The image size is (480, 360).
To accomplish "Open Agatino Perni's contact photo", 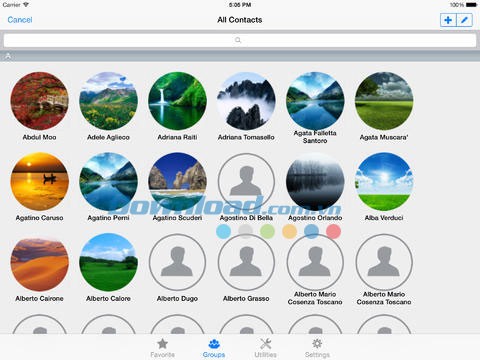I will click(108, 182).
